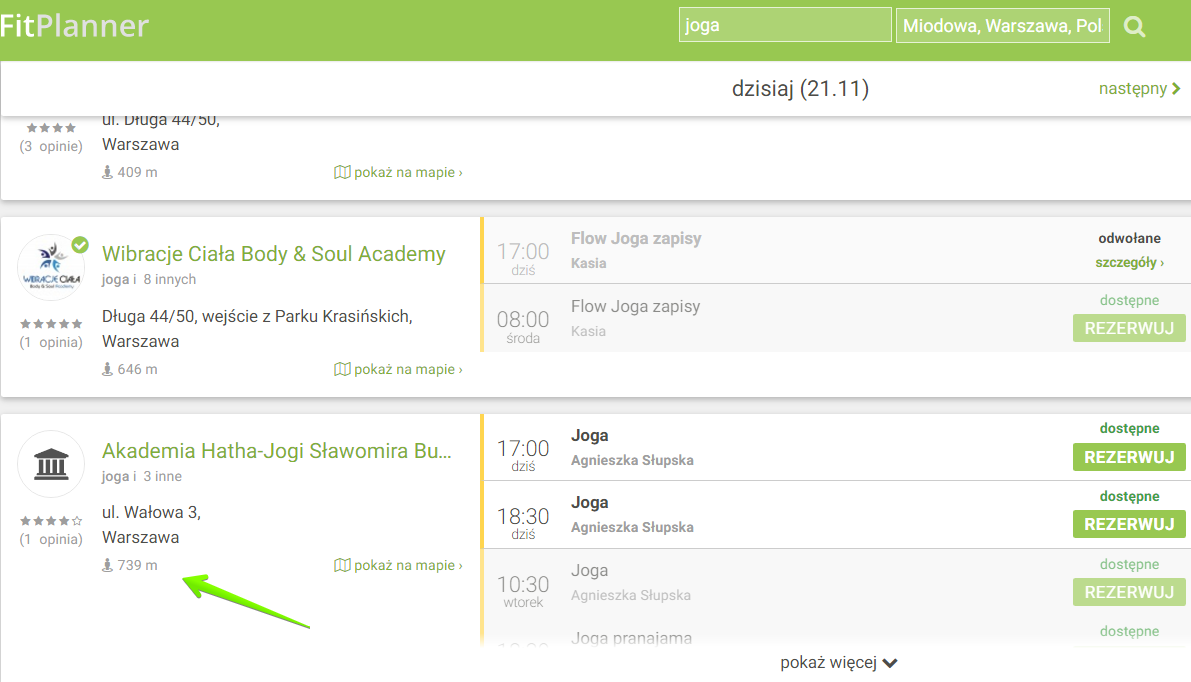
Task: Click star rating of Wibracje Ciała
Action: [x=51, y=324]
